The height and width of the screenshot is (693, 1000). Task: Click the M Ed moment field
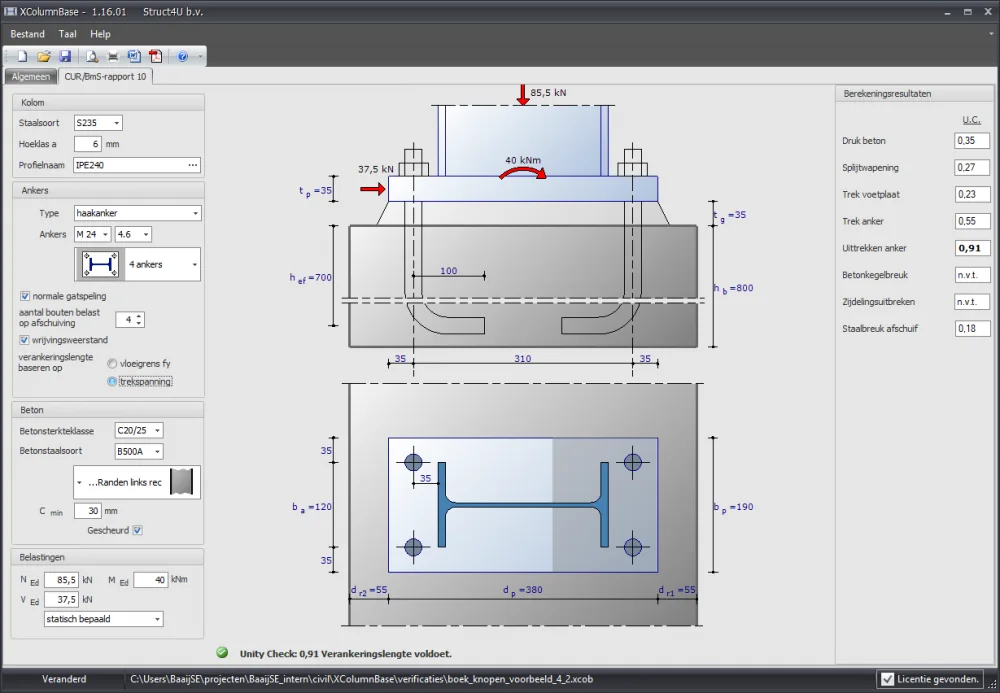click(151, 580)
